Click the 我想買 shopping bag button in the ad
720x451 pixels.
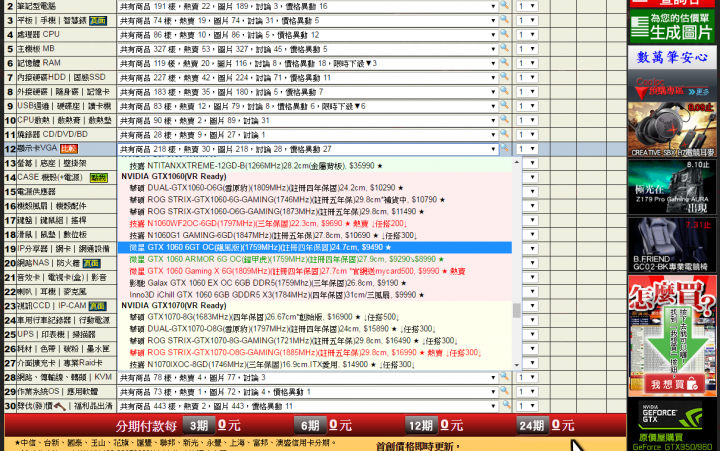pyautogui.click(x=672, y=384)
